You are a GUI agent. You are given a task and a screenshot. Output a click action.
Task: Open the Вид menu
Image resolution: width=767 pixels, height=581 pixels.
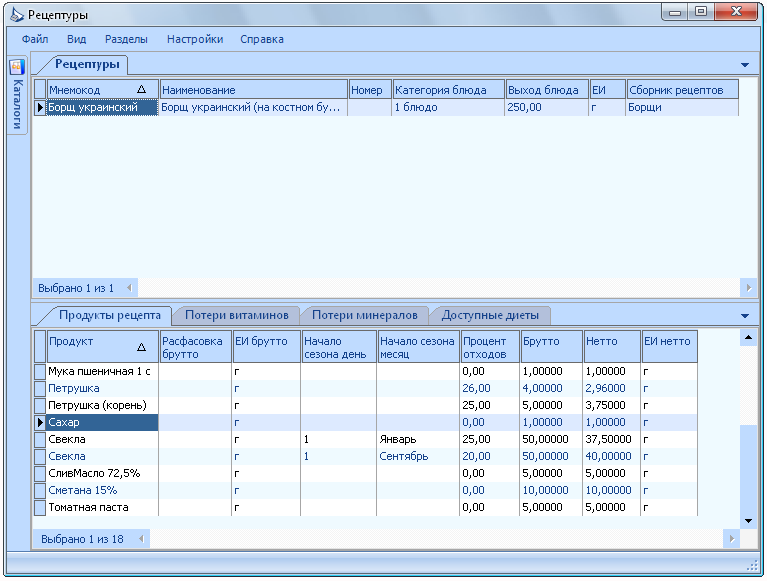[x=76, y=39]
